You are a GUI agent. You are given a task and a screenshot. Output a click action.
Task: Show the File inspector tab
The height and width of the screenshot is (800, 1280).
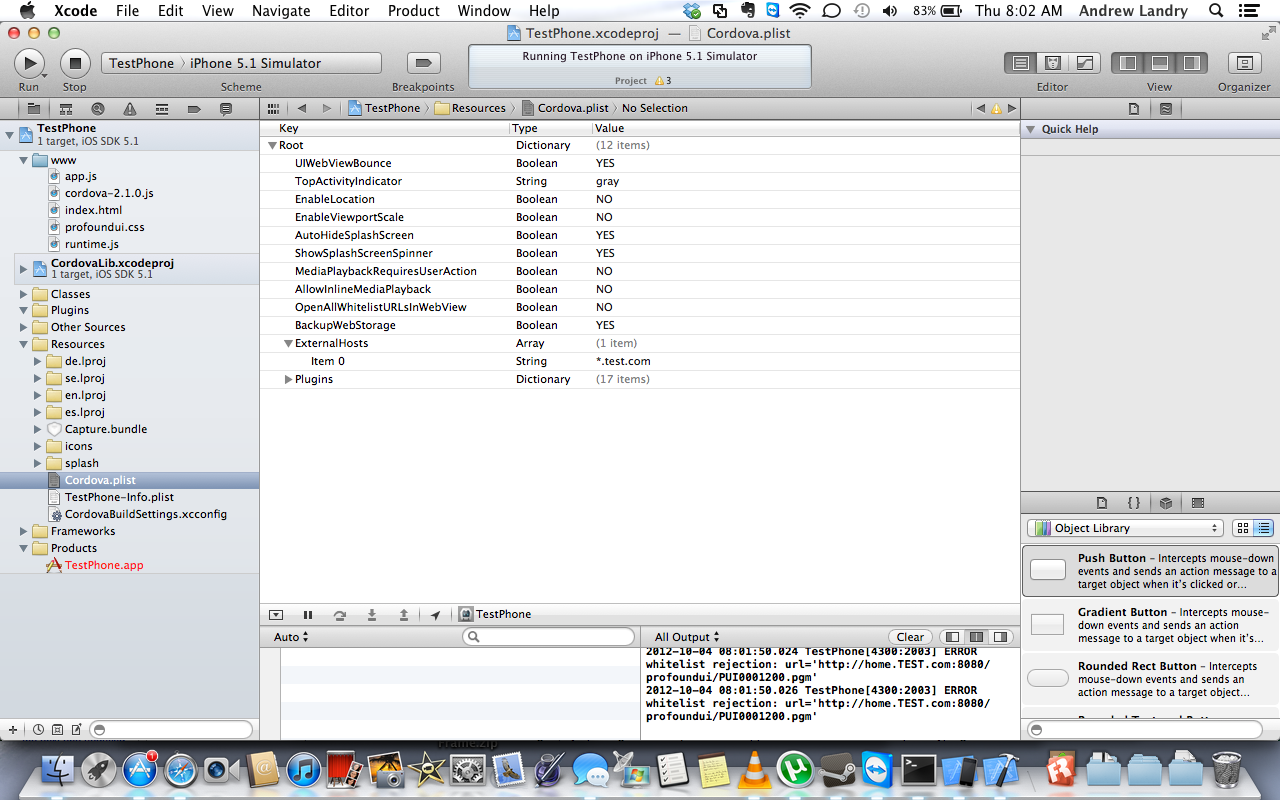pyautogui.click(x=1134, y=108)
